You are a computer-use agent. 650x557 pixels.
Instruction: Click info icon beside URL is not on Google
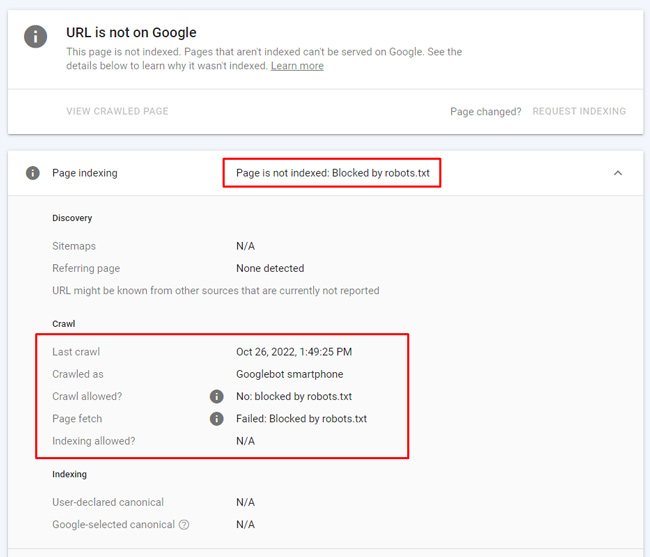[x=36, y=36]
